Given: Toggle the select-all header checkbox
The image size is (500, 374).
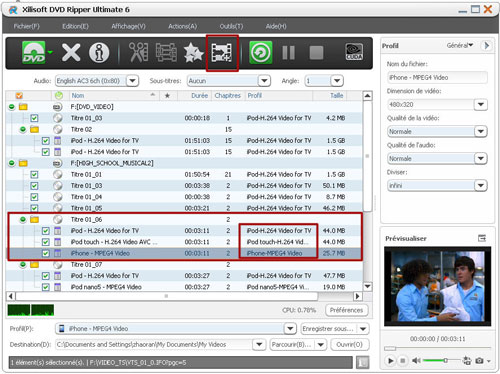Looking at the screenshot, I should [19, 96].
